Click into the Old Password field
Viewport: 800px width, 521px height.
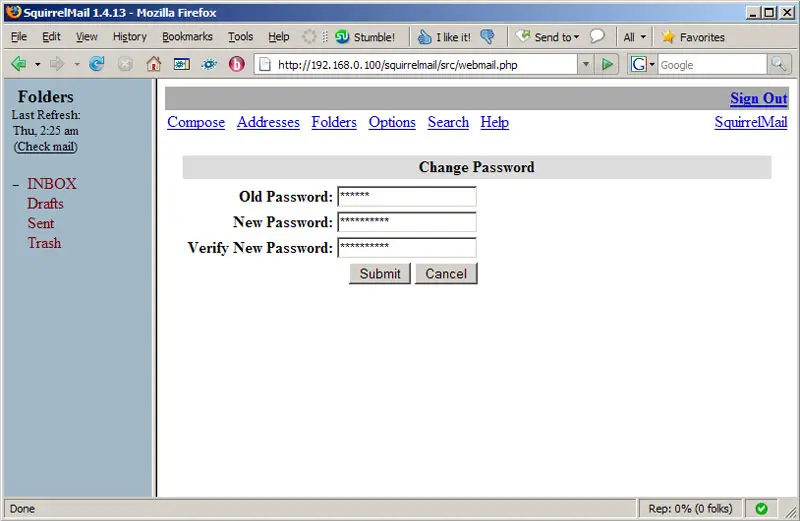[x=406, y=197]
